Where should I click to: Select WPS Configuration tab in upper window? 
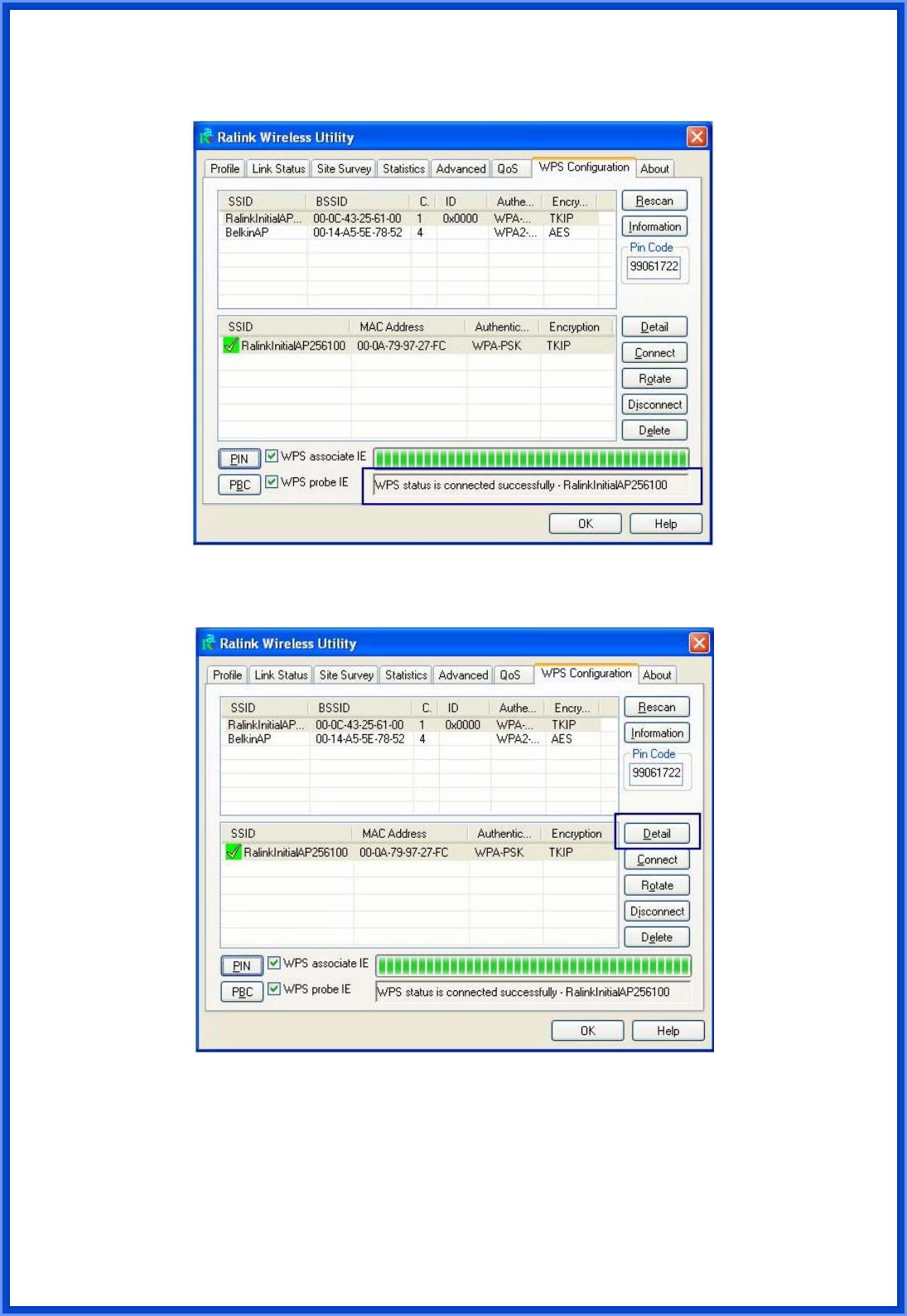(x=584, y=167)
